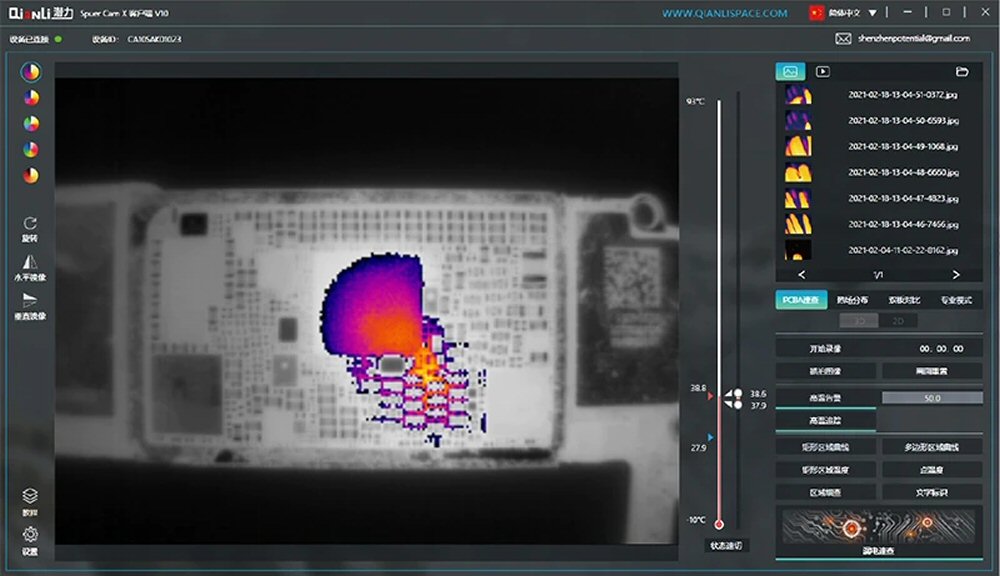Open the tutorial layers icon in sidebar
Screen dimensions: 1000x576
(30, 495)
